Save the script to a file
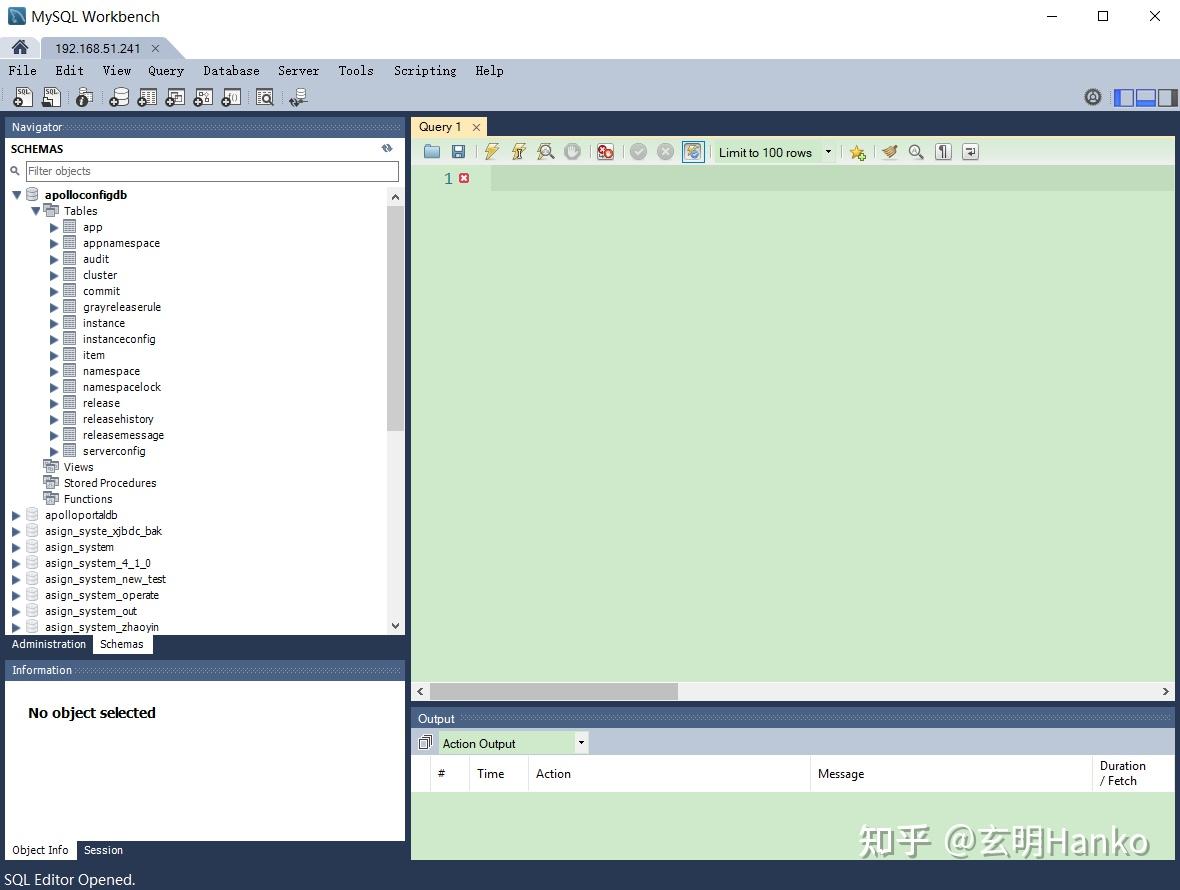1180x890 pixels. 458,152
